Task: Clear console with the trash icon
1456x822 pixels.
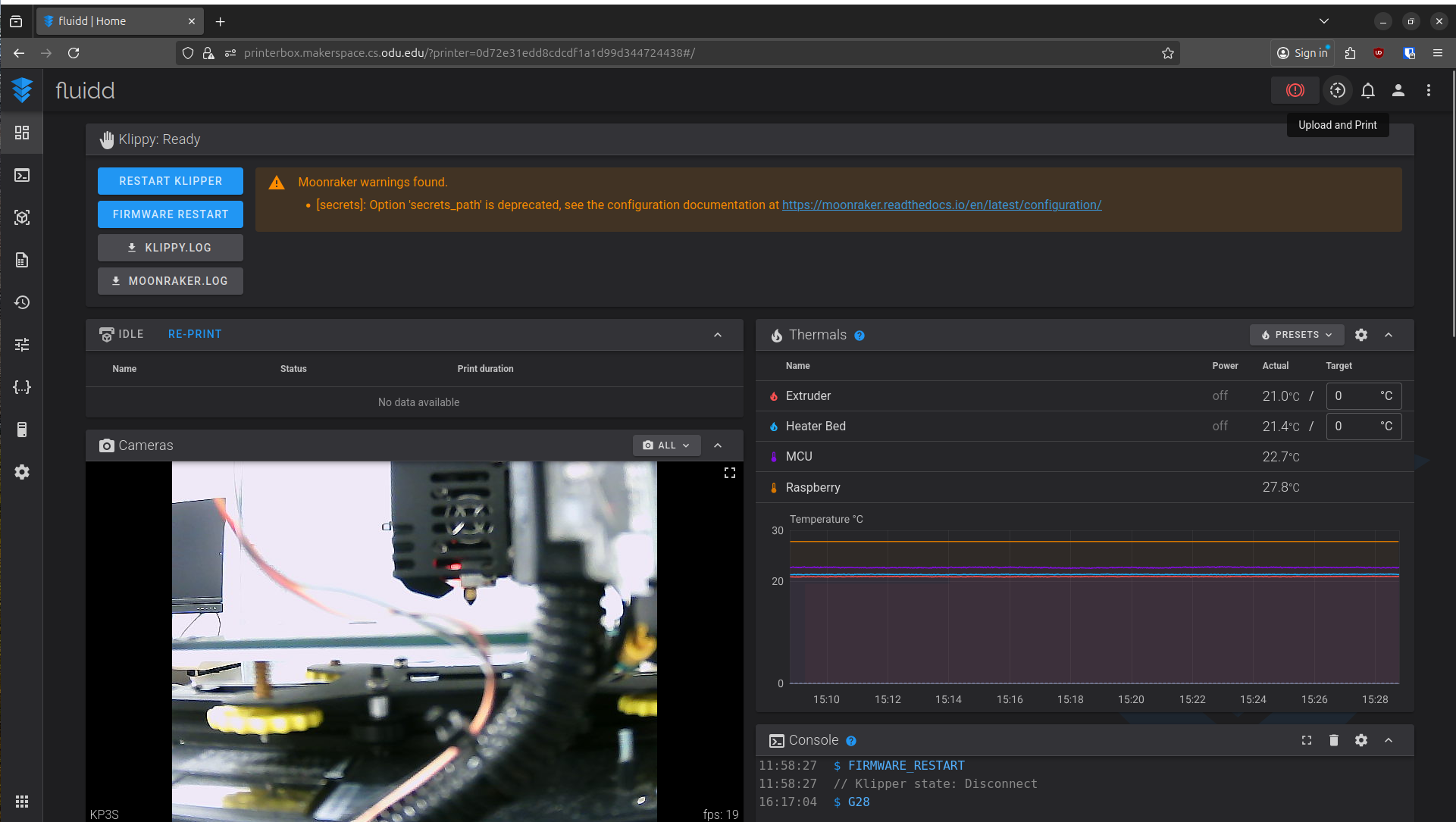Action: (1334, 740)
